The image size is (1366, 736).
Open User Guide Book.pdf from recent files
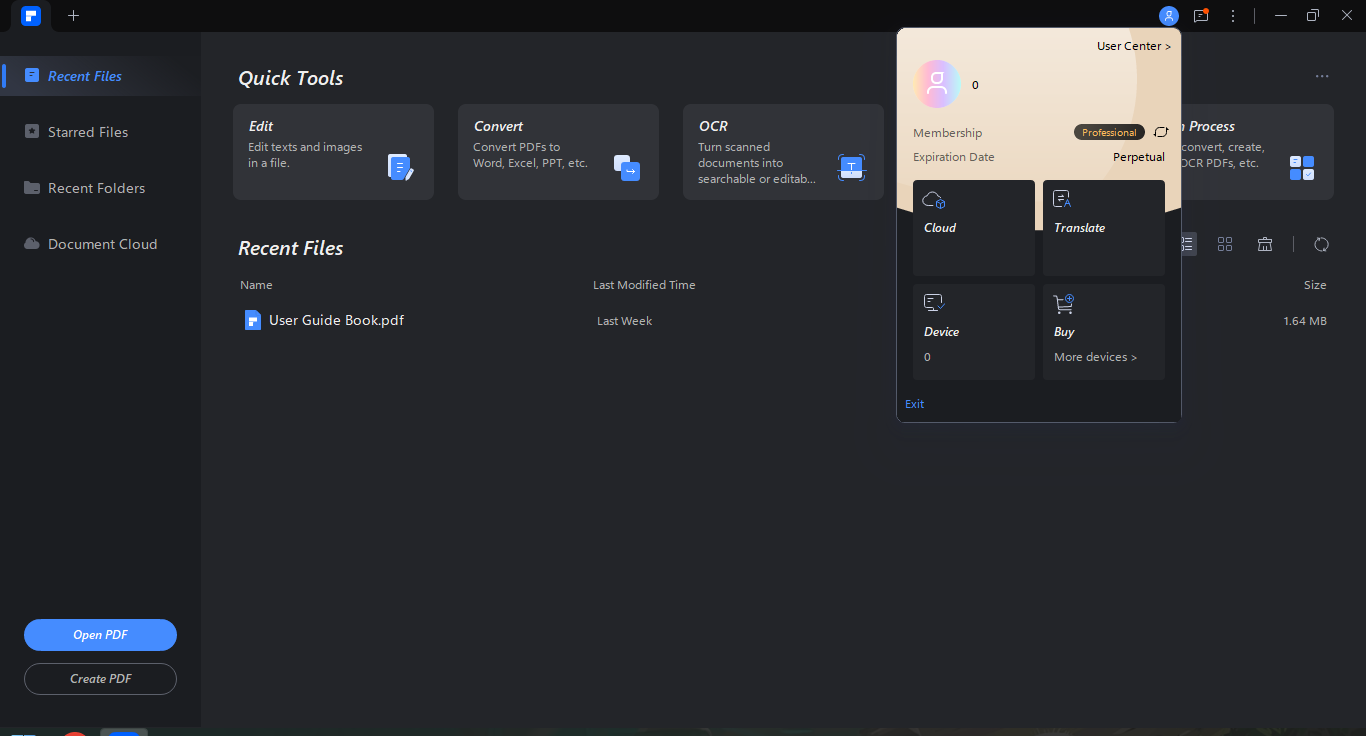click(x=336, y=320)
